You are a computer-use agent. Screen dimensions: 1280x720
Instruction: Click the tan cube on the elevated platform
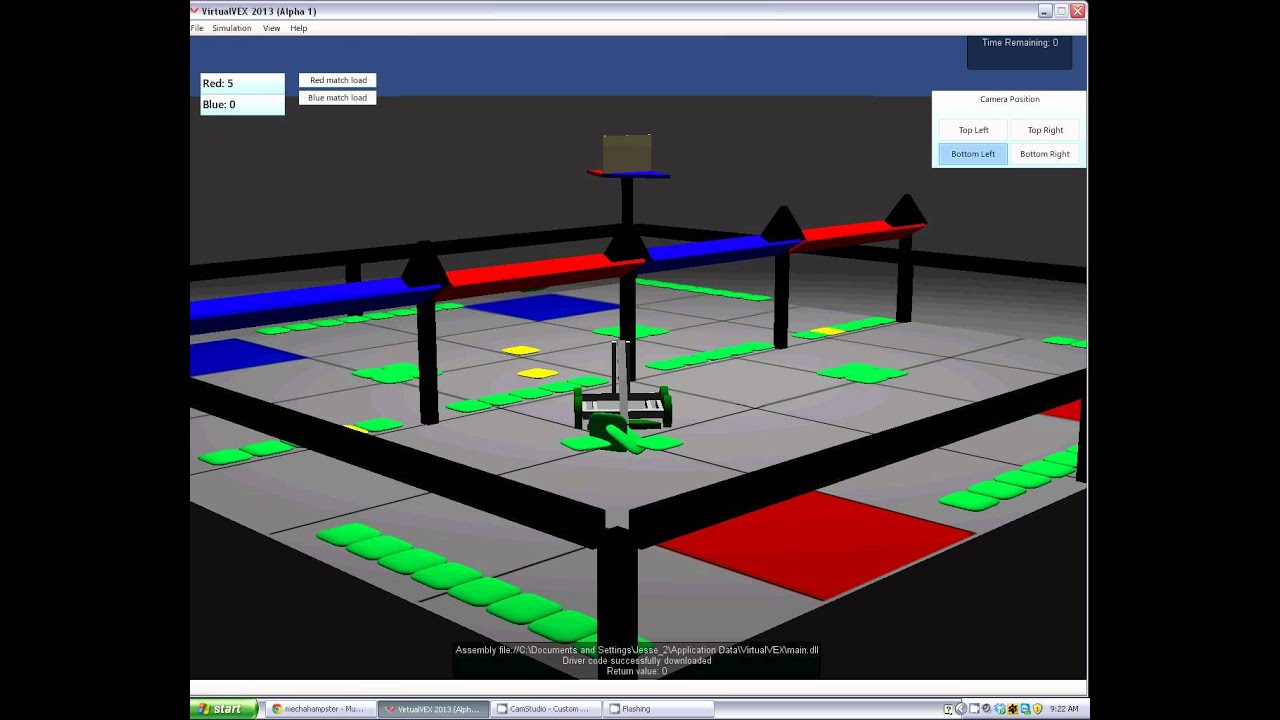(627, 153)
